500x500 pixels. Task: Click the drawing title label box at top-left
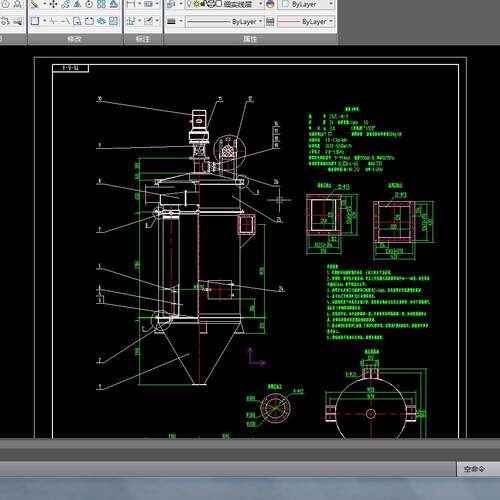tap(70, 68)
